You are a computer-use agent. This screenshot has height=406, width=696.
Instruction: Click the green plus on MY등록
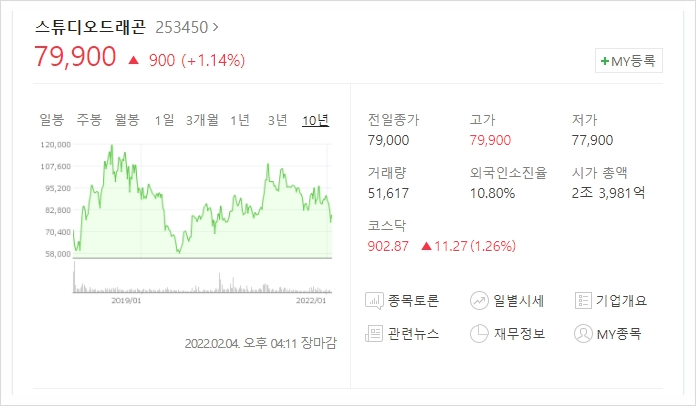pos(605,61)
